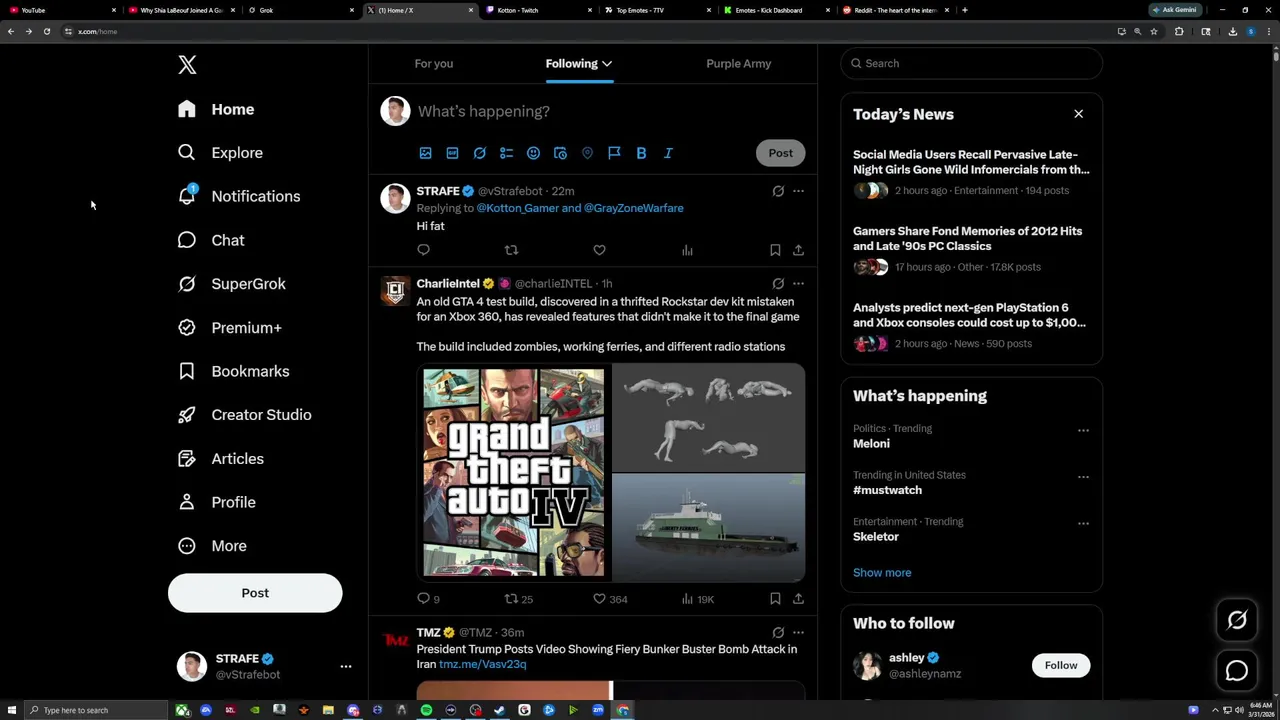
Task: Toggle bold formatting in composer
Action: pyautogui.click(x=641, y=153)
